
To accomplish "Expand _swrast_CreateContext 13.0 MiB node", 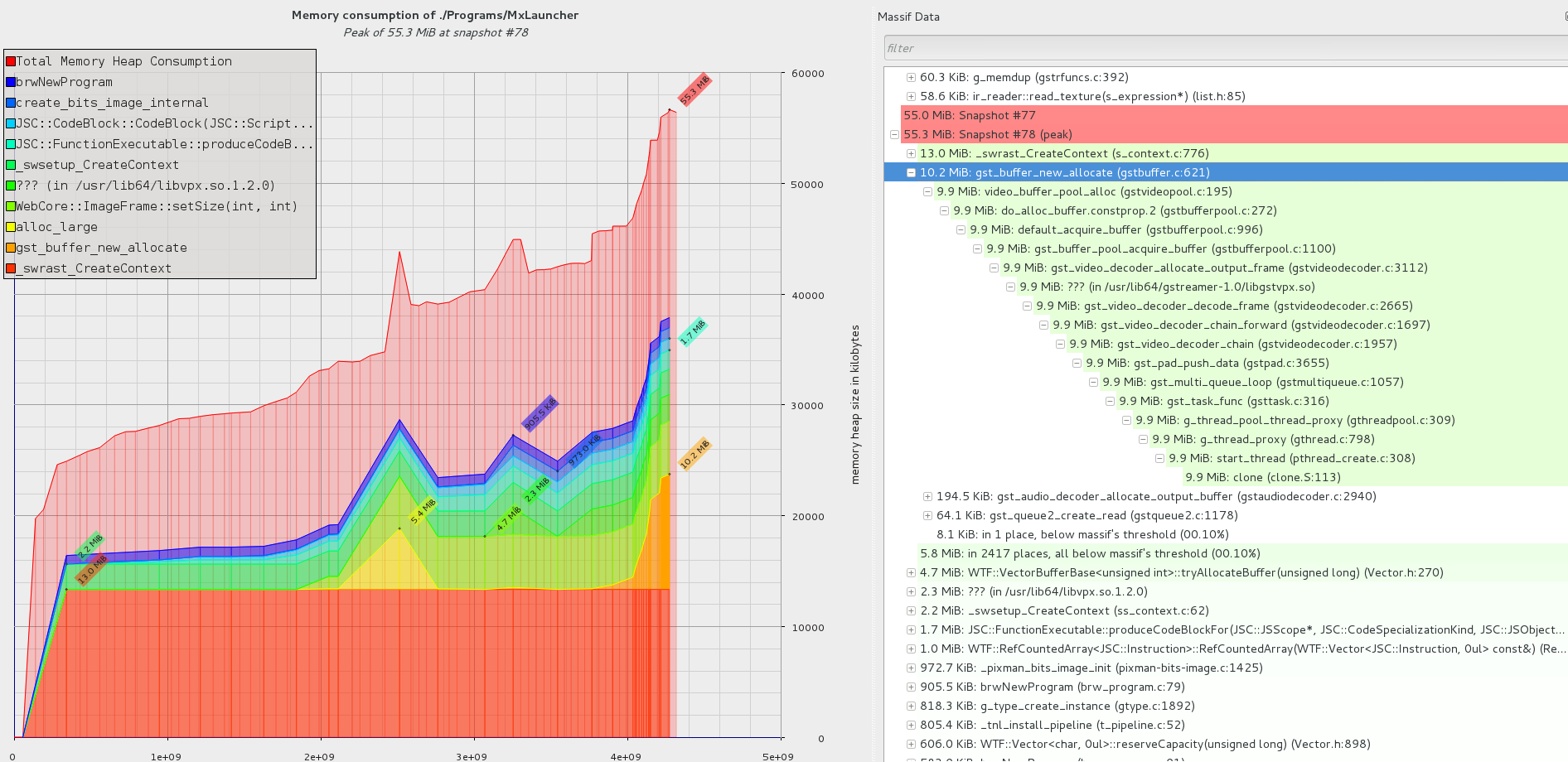I will click(x=911, y=153).
